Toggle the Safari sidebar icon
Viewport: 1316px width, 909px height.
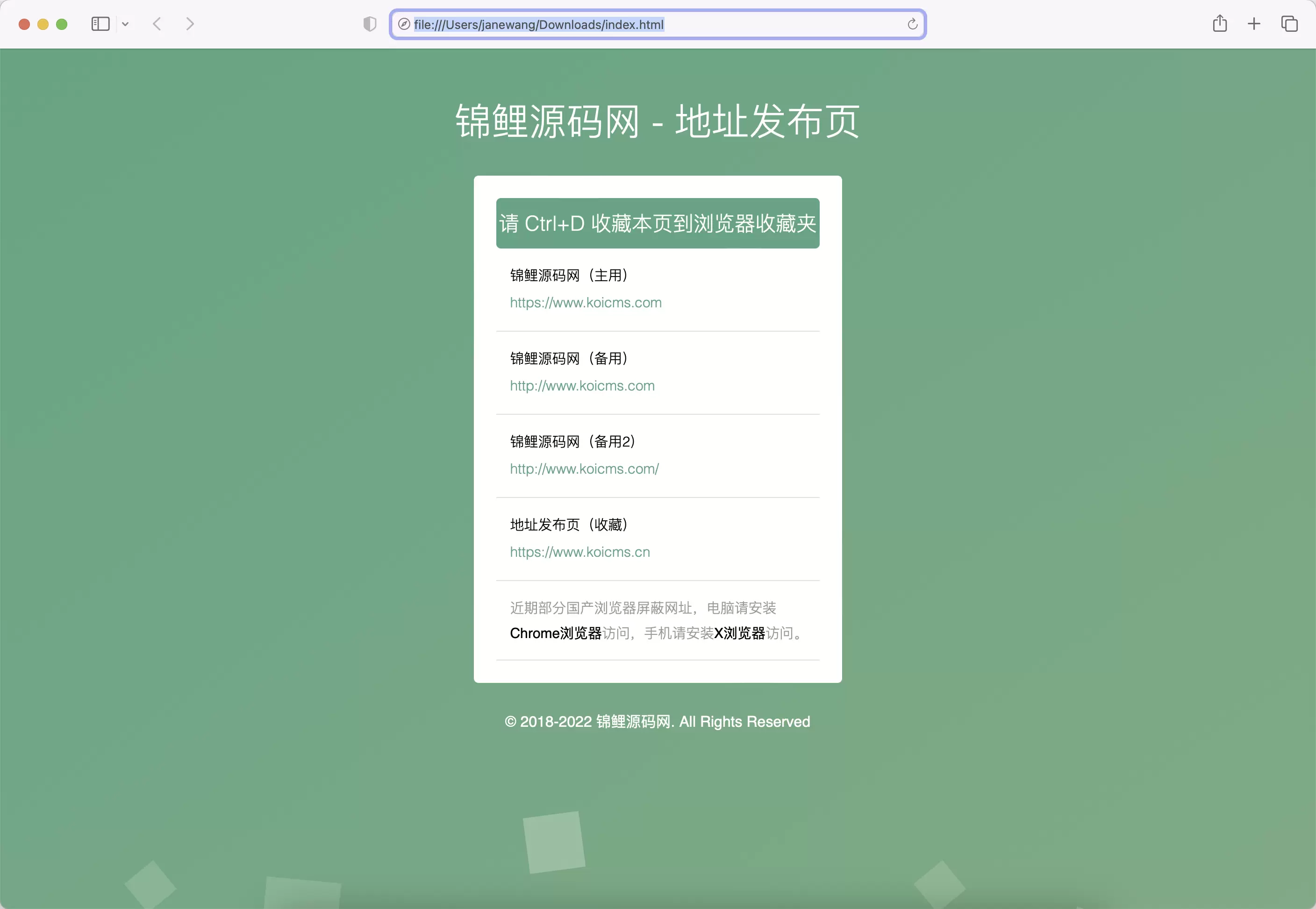[x=100, y=24]
